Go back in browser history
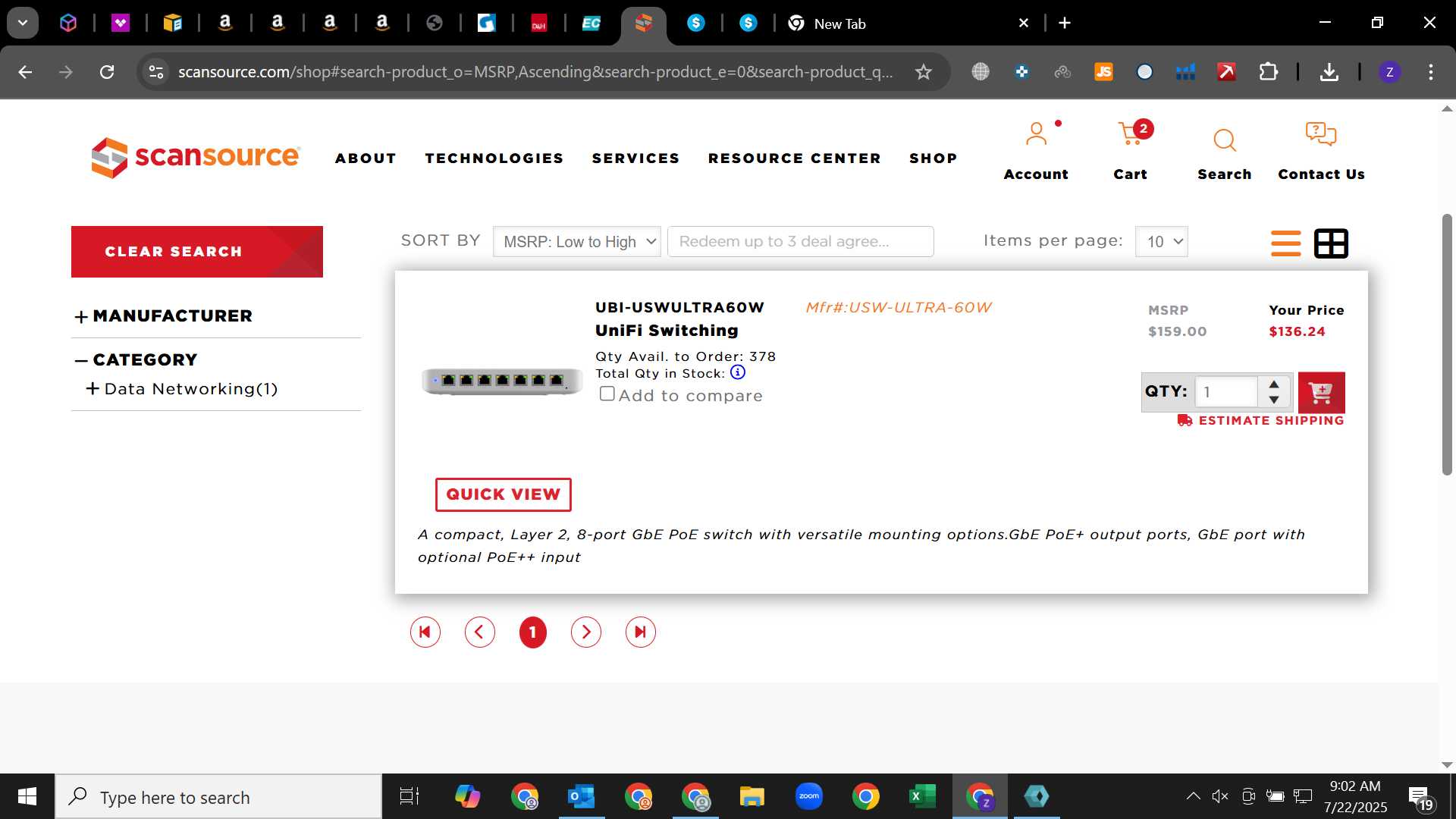1456x819 pixels. (25, 72)
